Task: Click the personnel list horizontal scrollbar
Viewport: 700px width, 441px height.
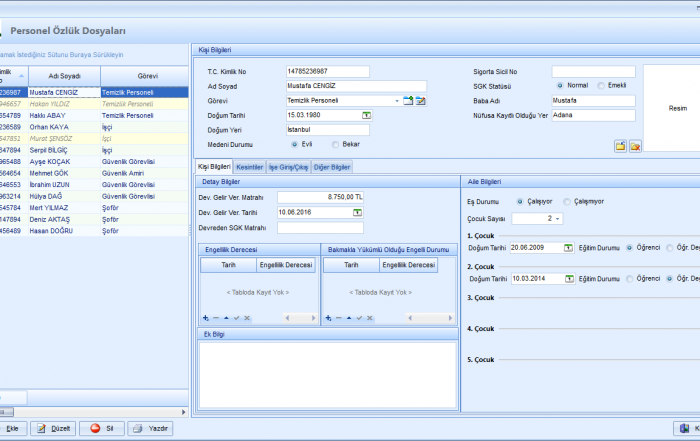Action: 90,411
